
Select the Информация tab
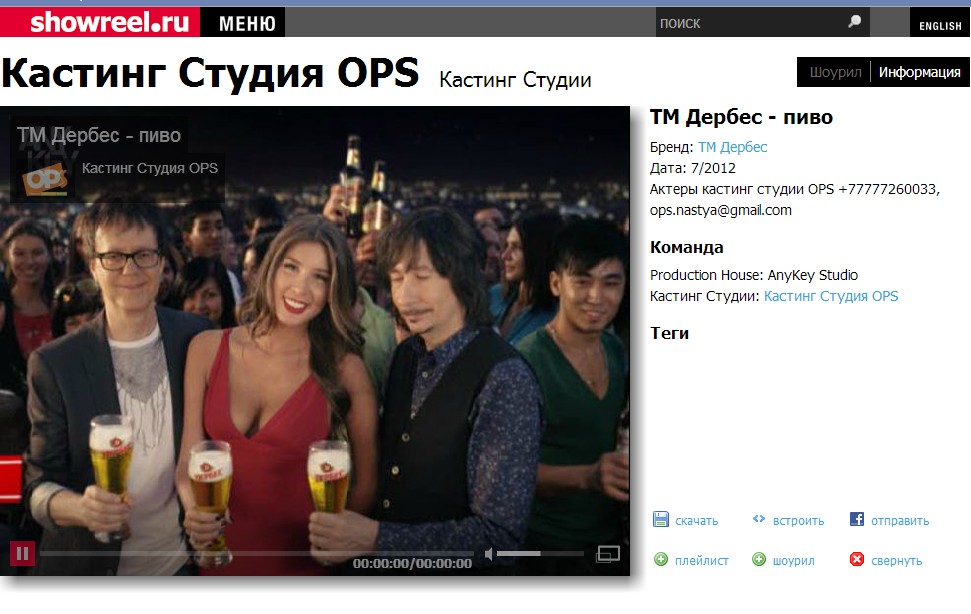(920, 72)
